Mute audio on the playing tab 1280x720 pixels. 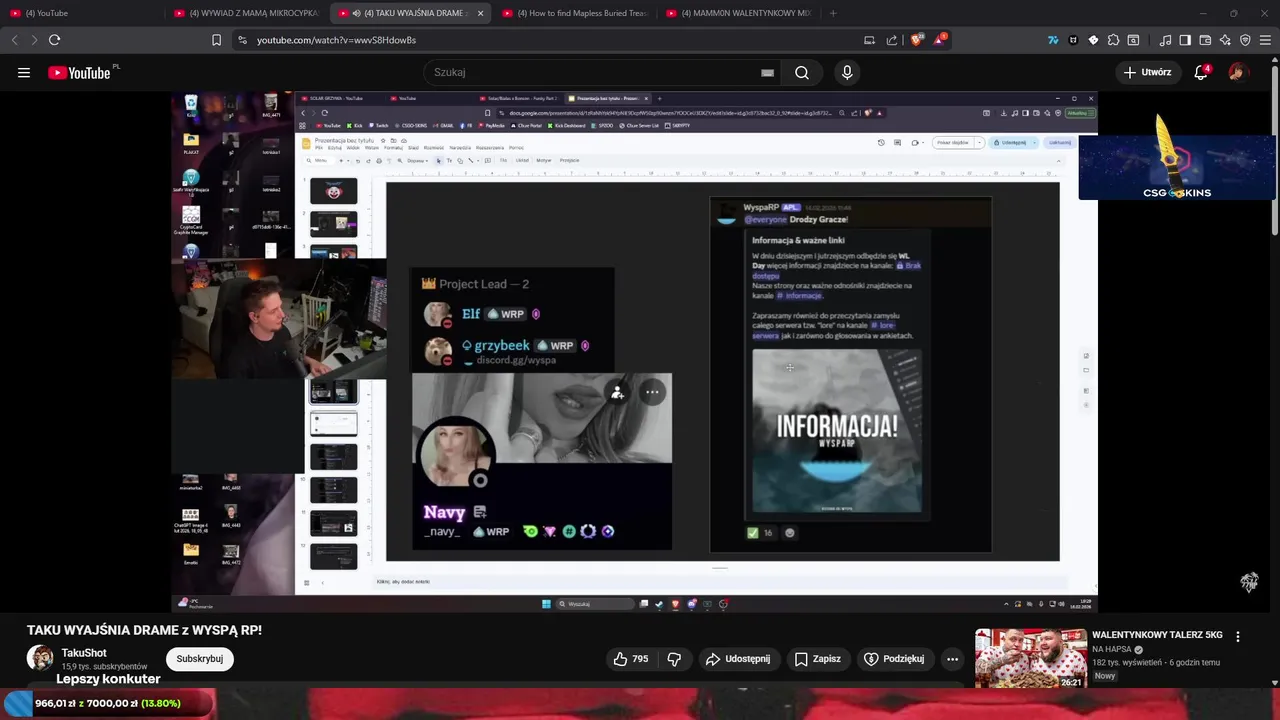[x=357, y=13]
